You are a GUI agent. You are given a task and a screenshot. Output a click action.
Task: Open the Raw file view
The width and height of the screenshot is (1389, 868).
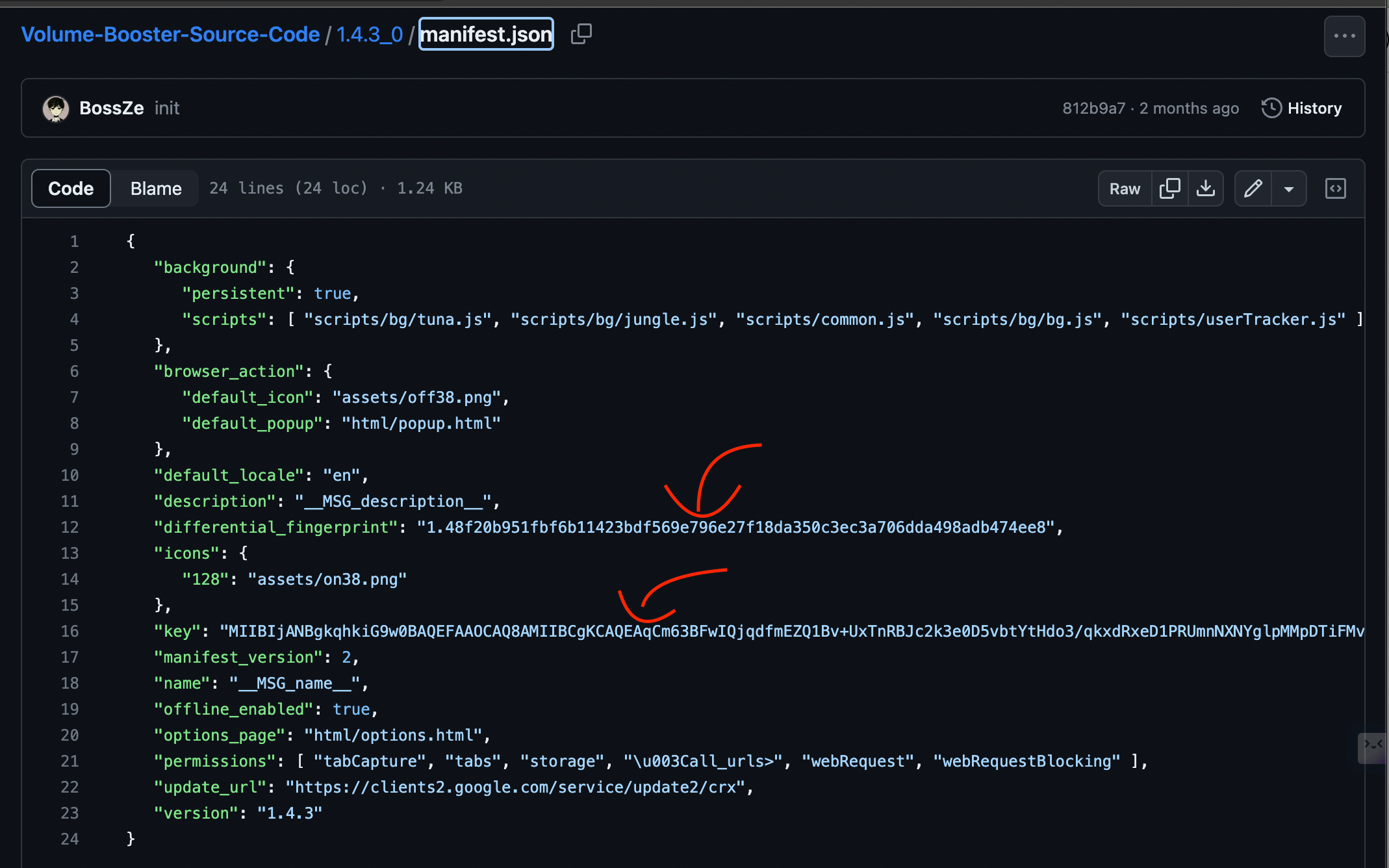[x=1125, y=188]
